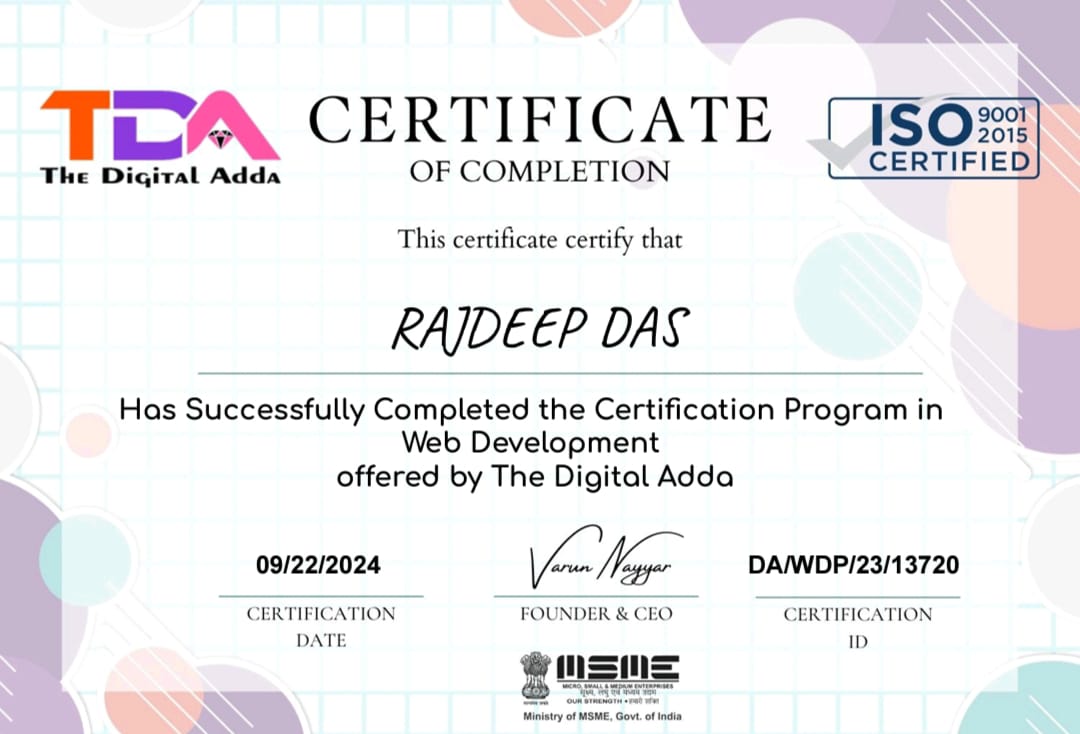Image resolution: width=1080 pixels, height=734 pixels.
Task: Click the Web Development course title
Action: (x=530, y=443)
